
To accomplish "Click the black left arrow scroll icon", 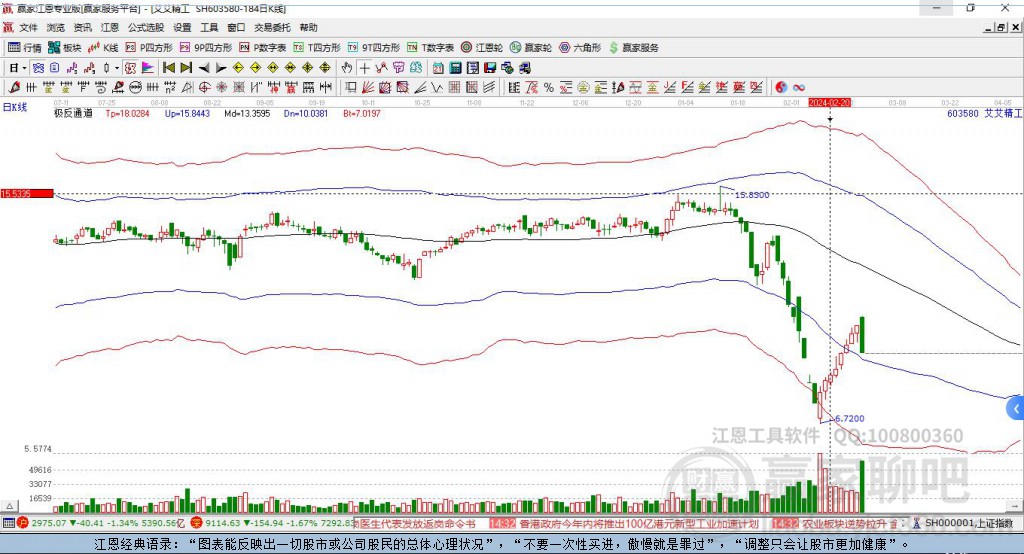I will [204, 68].
